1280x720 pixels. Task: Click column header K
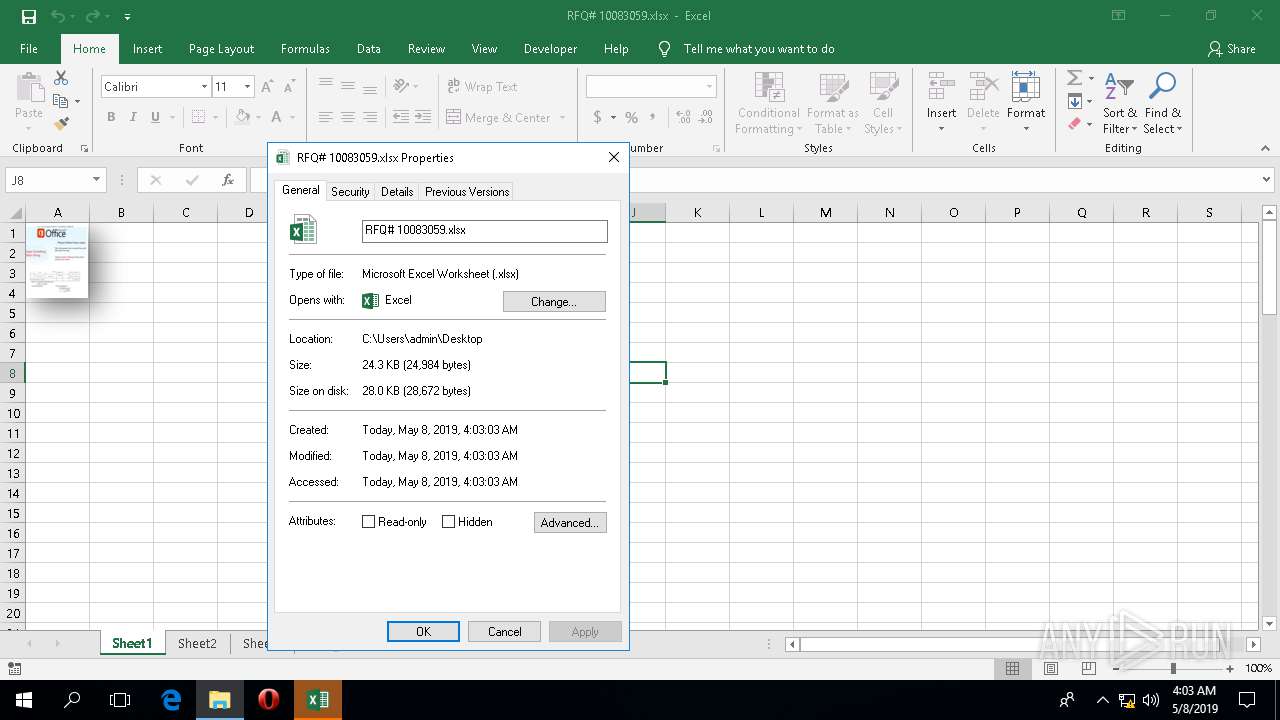click(697, 212)
